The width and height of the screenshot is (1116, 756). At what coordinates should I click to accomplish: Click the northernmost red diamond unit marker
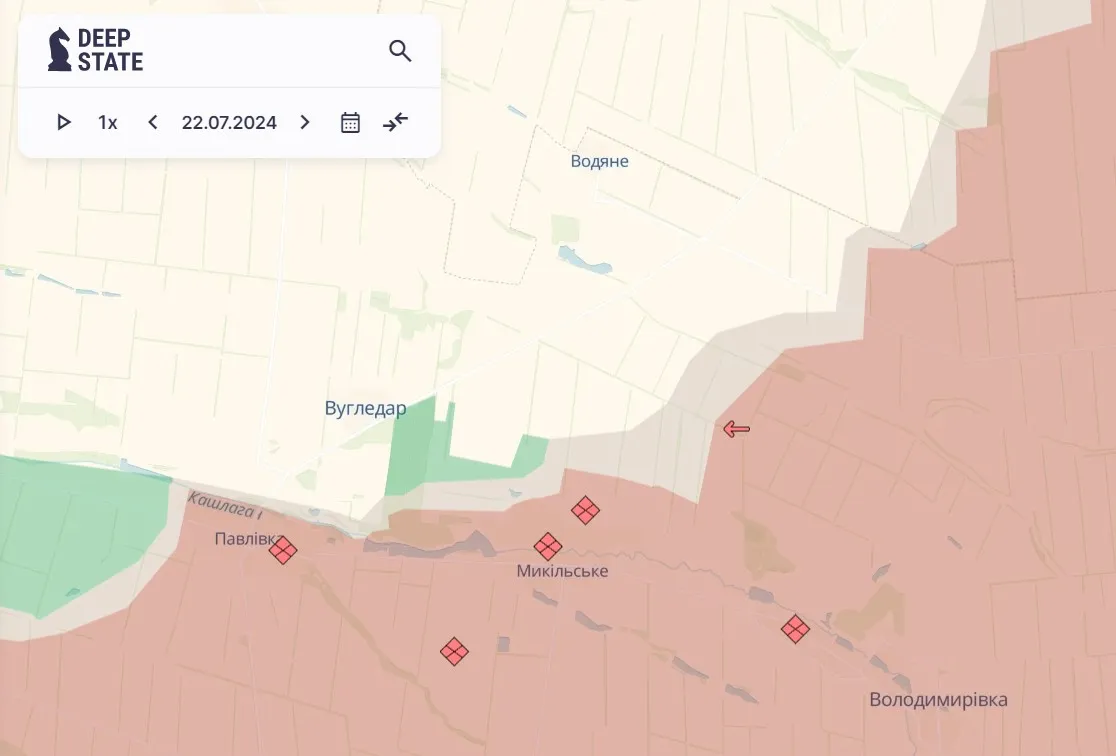(585, 510)
